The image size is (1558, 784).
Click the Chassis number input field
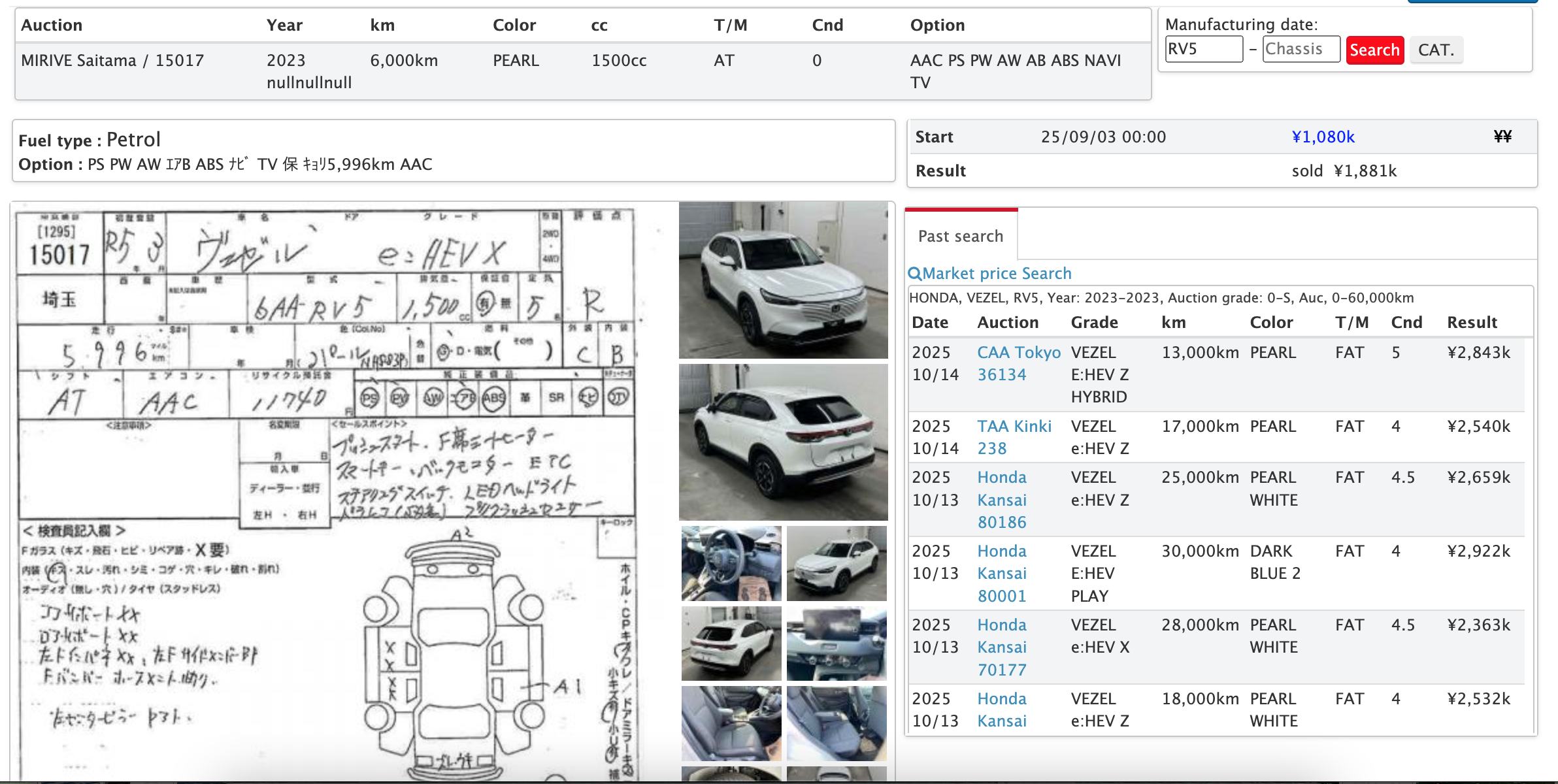click(1301, 50)
